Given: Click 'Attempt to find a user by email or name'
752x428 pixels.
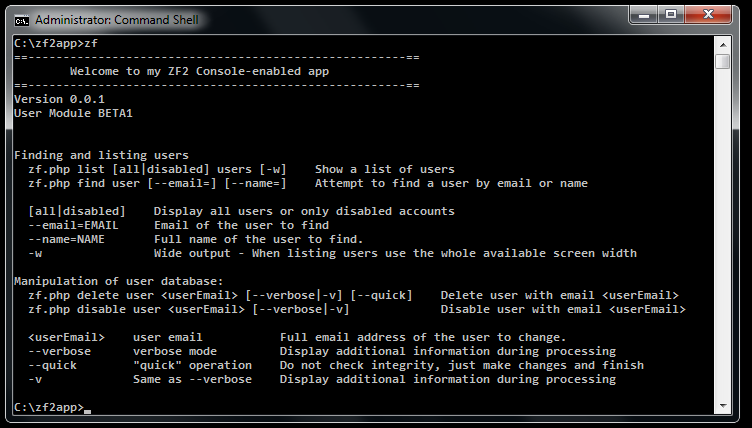Looking at the screenshot, I should pos(451,183).
